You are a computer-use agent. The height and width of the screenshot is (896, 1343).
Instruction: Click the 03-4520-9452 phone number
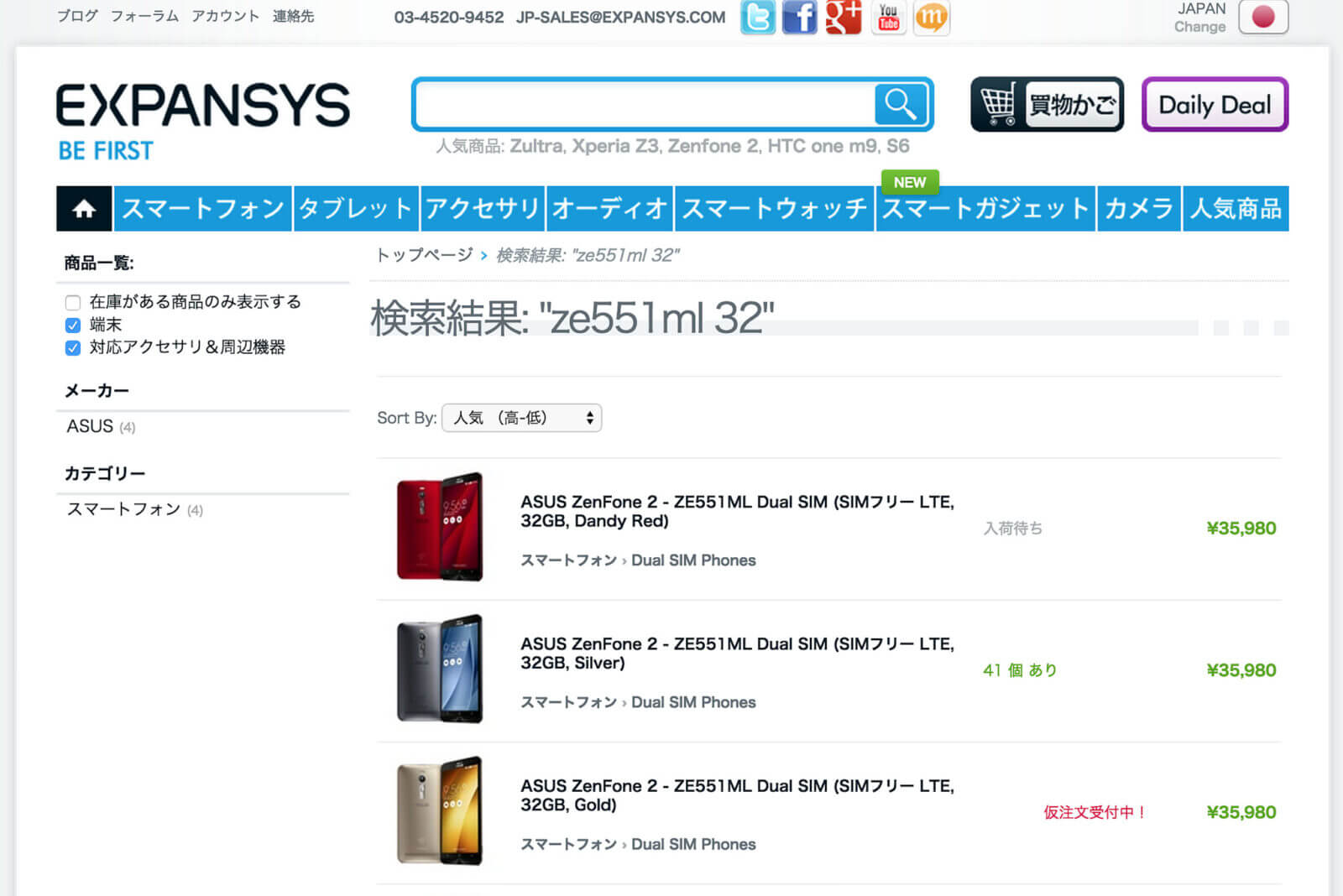point(449,17)
